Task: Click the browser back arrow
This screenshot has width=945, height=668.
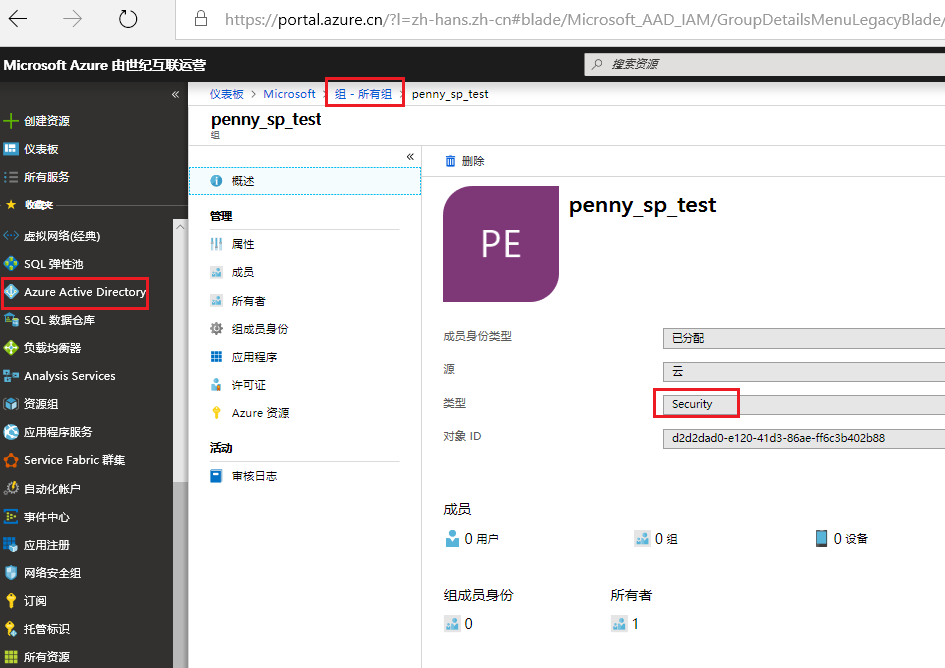Action: tap(18, 19)
